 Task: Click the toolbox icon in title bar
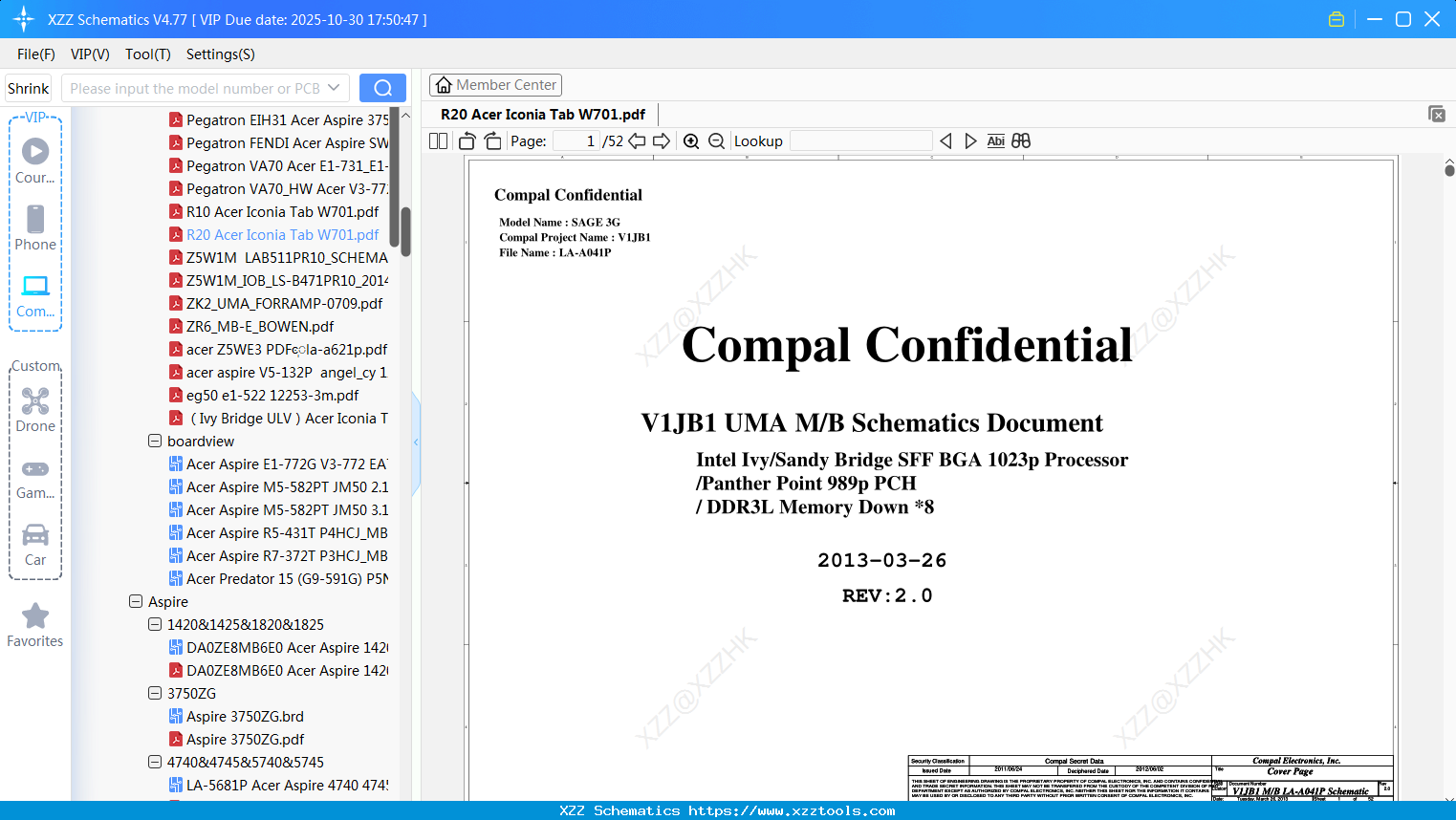1336,19
